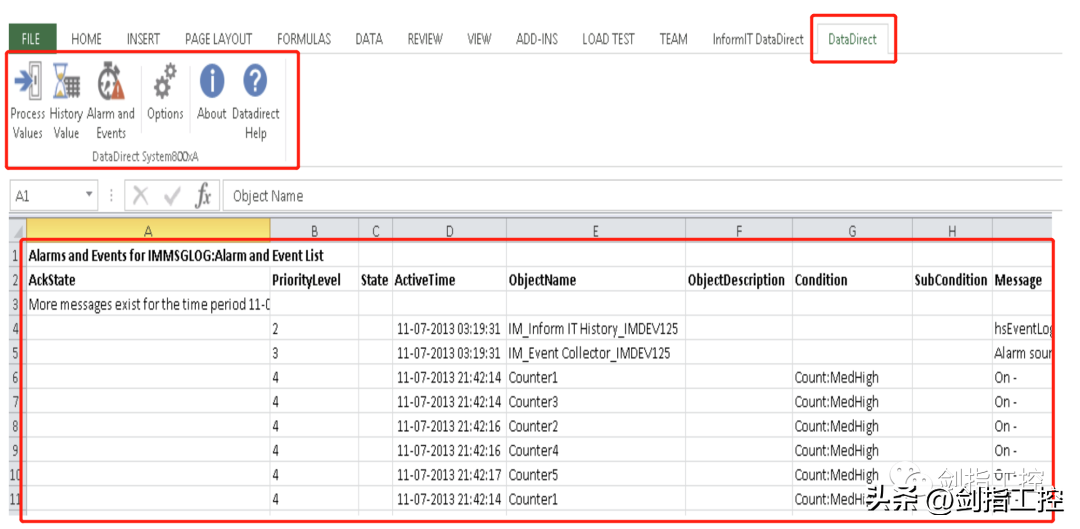This screenshot has width=1080, height=529.
Task: Switch to the HOME tab
Action: click(86, 39)
